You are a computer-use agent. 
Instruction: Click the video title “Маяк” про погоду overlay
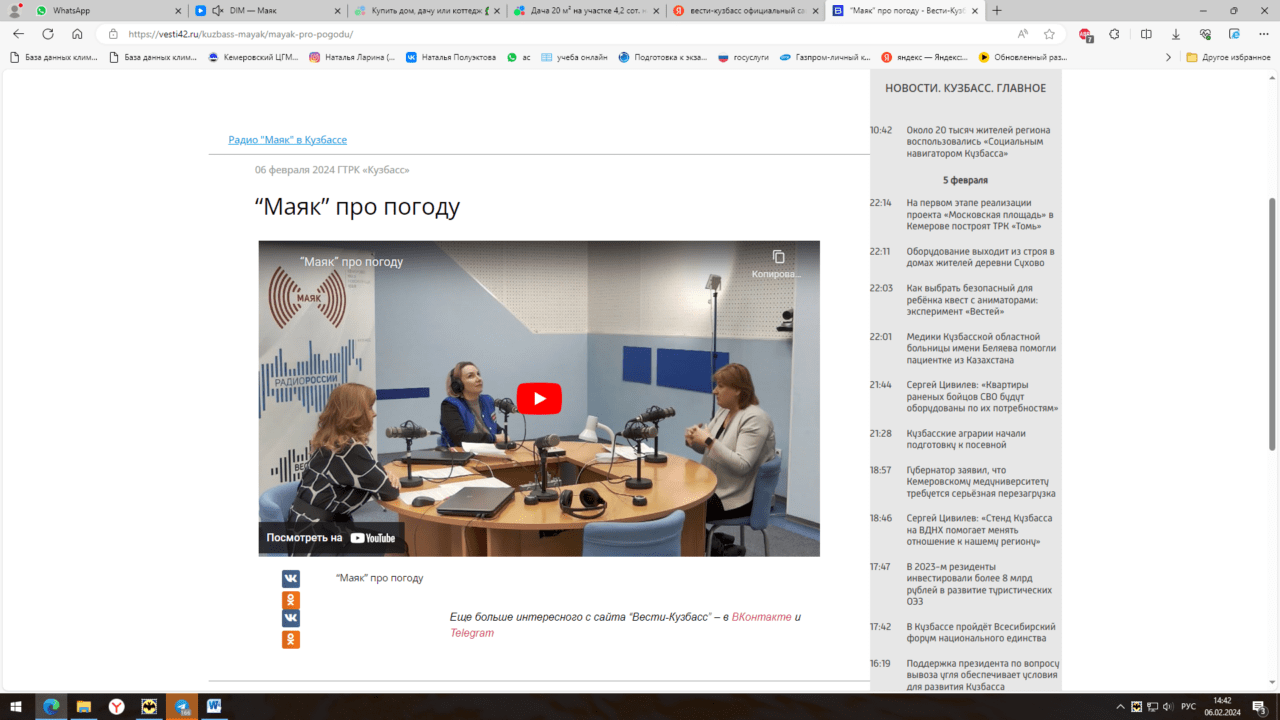coord(351,262)
